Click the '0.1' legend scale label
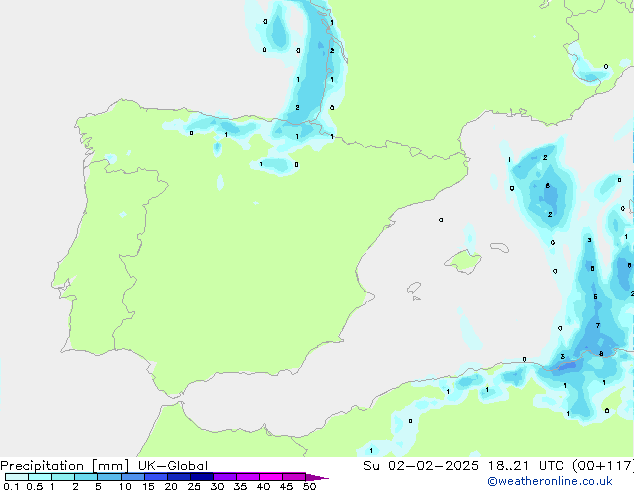The image size is (634, 490). [11, 486]
